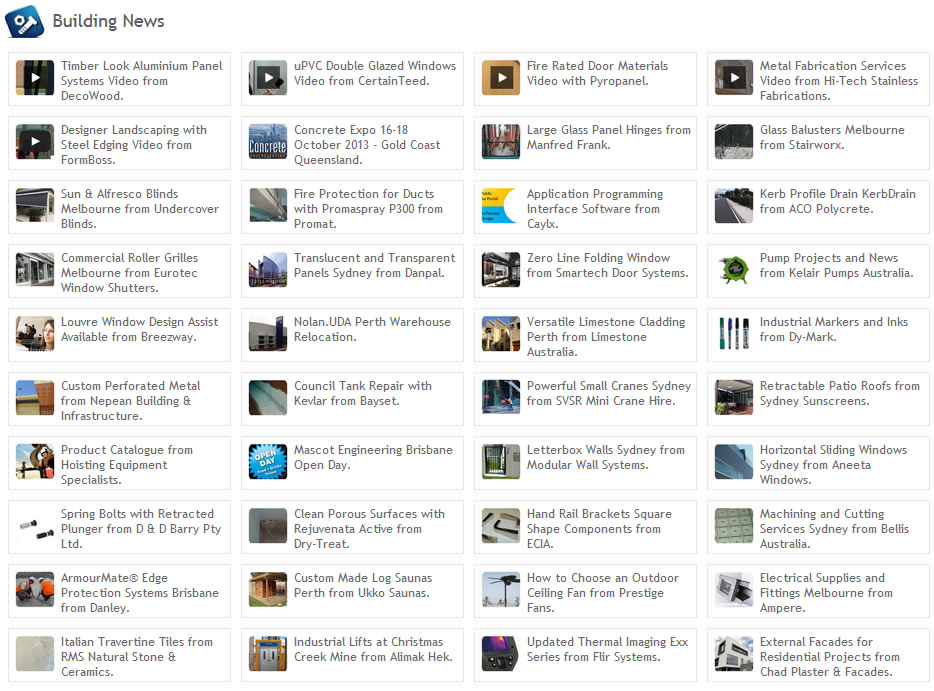This screenshot has height=691, width=934.
Task: Open the Mascot Engineering Brisbane Open Day link
Action: pyautogui.click(x=373, y=457)
